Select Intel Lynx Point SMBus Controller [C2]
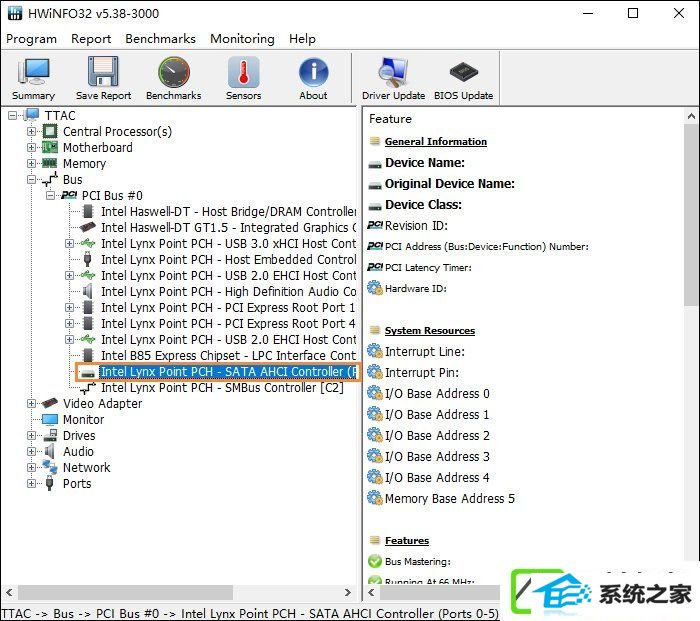This screenshot has width=700, height=621. pos(222,388)
